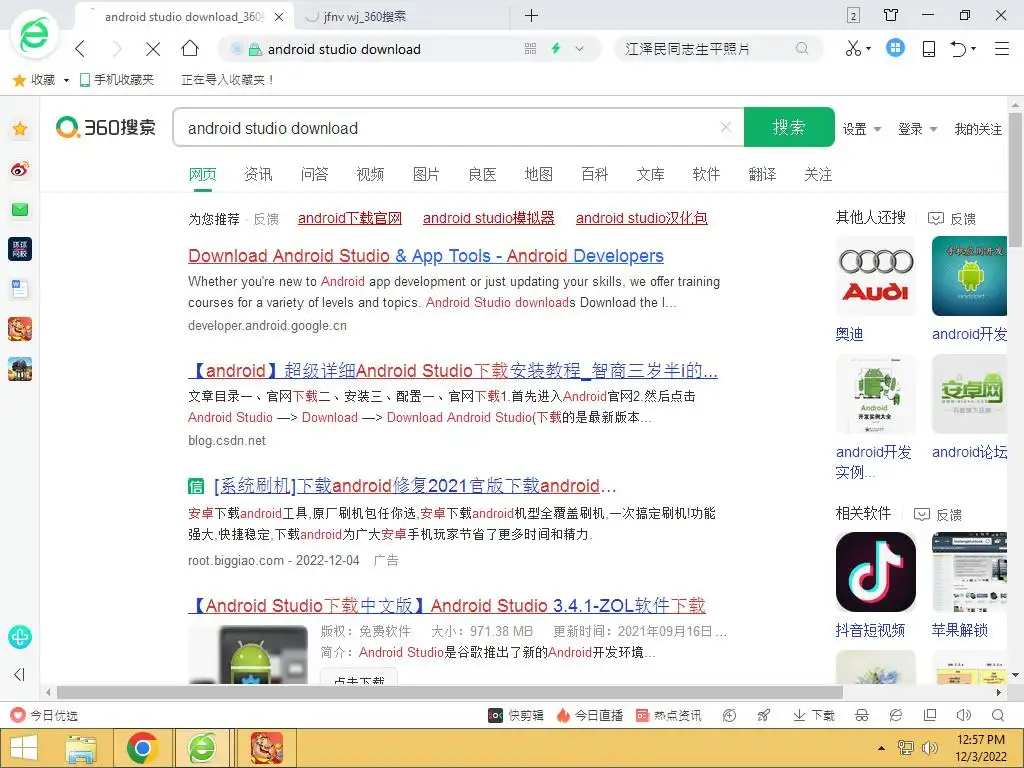Expand the 收藏 favorites dropdown arrow
Image resolution: width=1024 pixels, height=768 pixels.
tap(66, 80)
